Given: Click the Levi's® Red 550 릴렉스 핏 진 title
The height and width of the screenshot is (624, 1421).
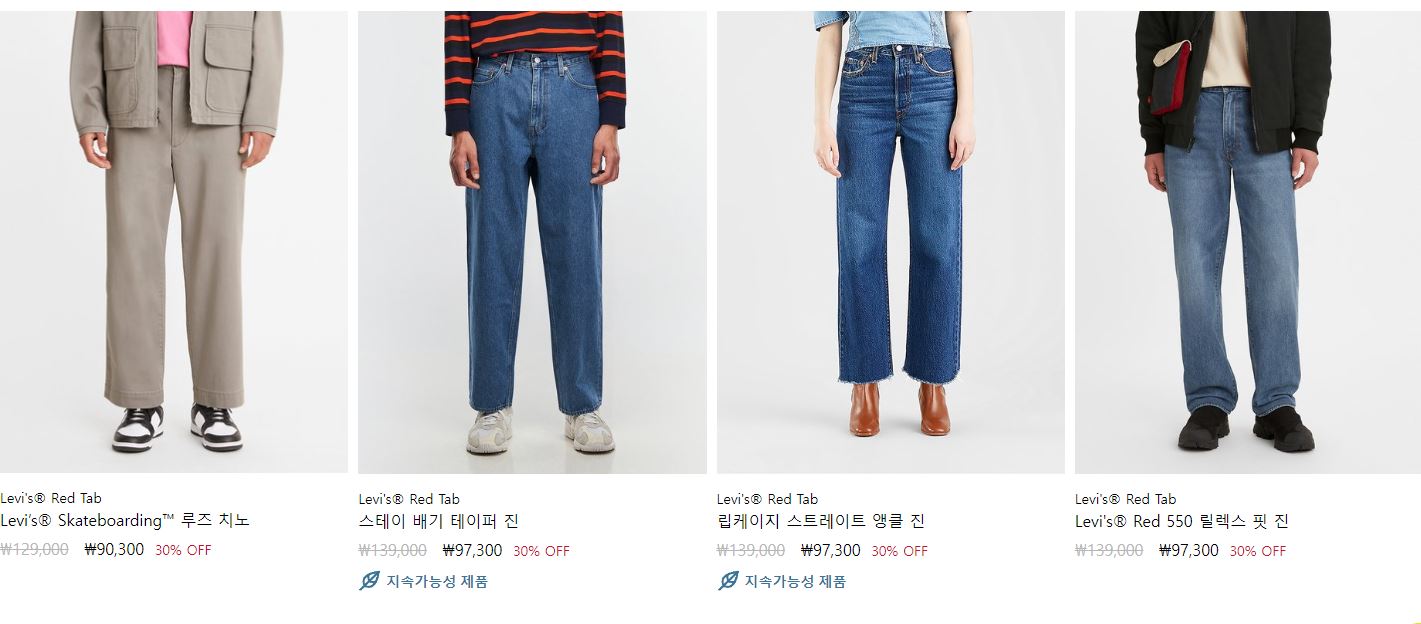Looking at the screenshot, I should 1182,521.
